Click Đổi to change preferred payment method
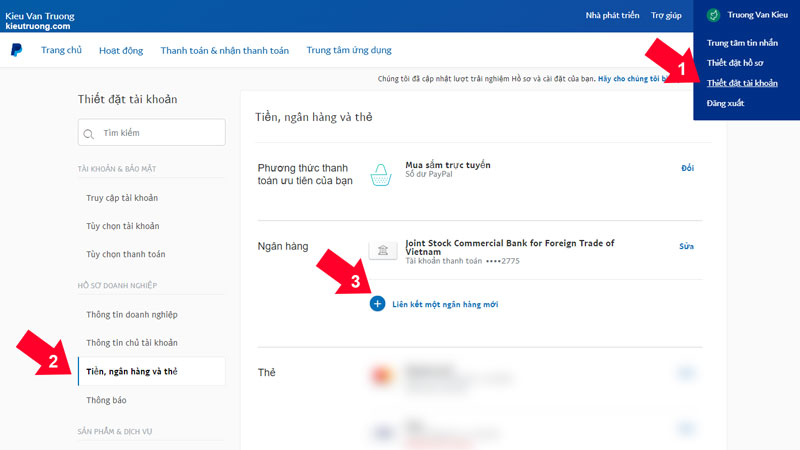Viewport: 800px width, 450px height. (x=687, y=168)
